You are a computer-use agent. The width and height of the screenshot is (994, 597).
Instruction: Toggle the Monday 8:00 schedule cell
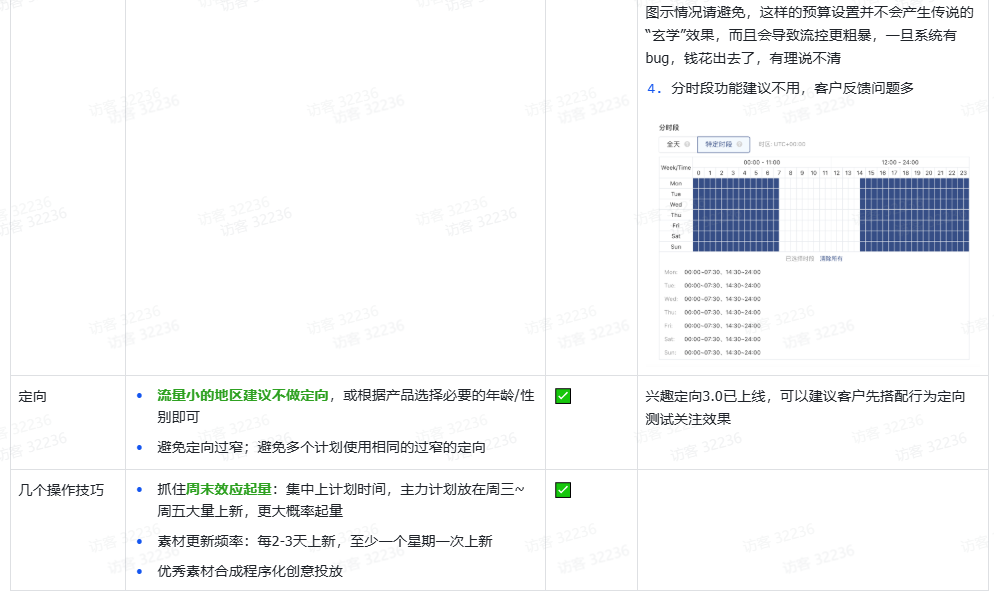(790, 183)
